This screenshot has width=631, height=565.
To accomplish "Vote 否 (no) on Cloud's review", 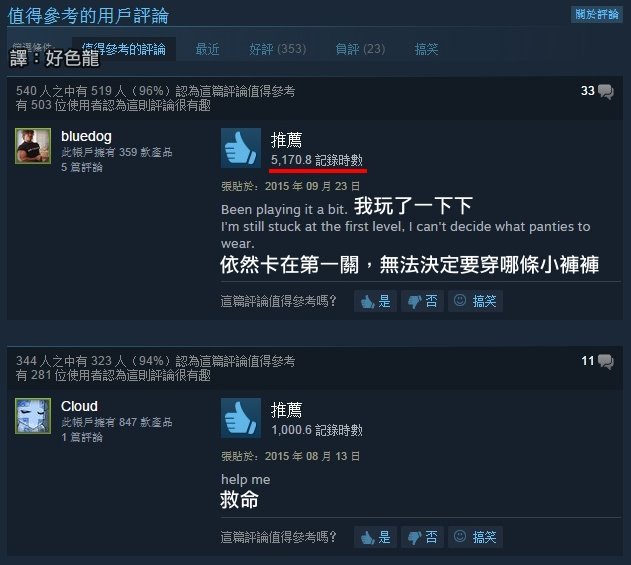I will point(423,537).
